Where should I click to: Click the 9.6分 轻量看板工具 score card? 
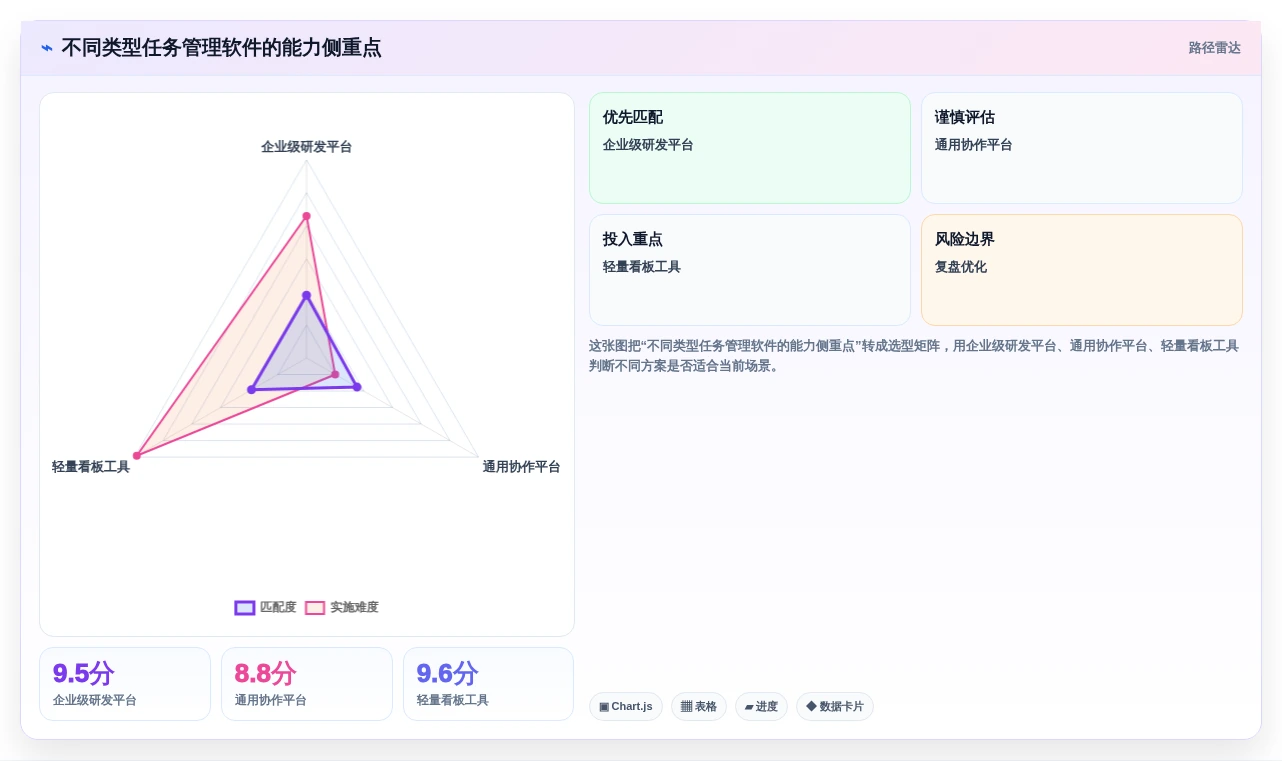click(489, 684)
